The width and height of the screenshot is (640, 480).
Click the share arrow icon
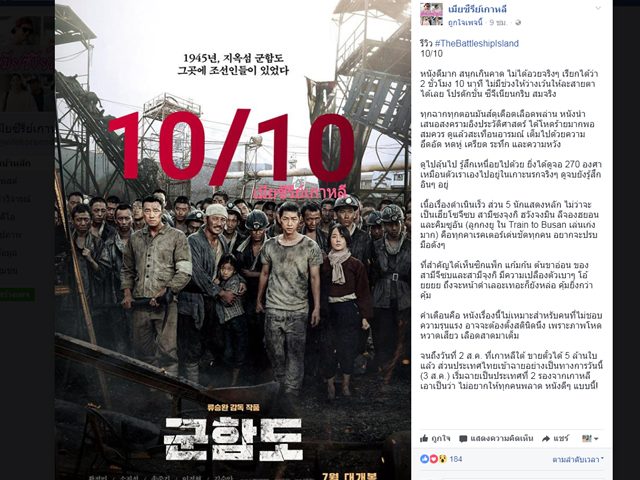[x=546, y=439]
